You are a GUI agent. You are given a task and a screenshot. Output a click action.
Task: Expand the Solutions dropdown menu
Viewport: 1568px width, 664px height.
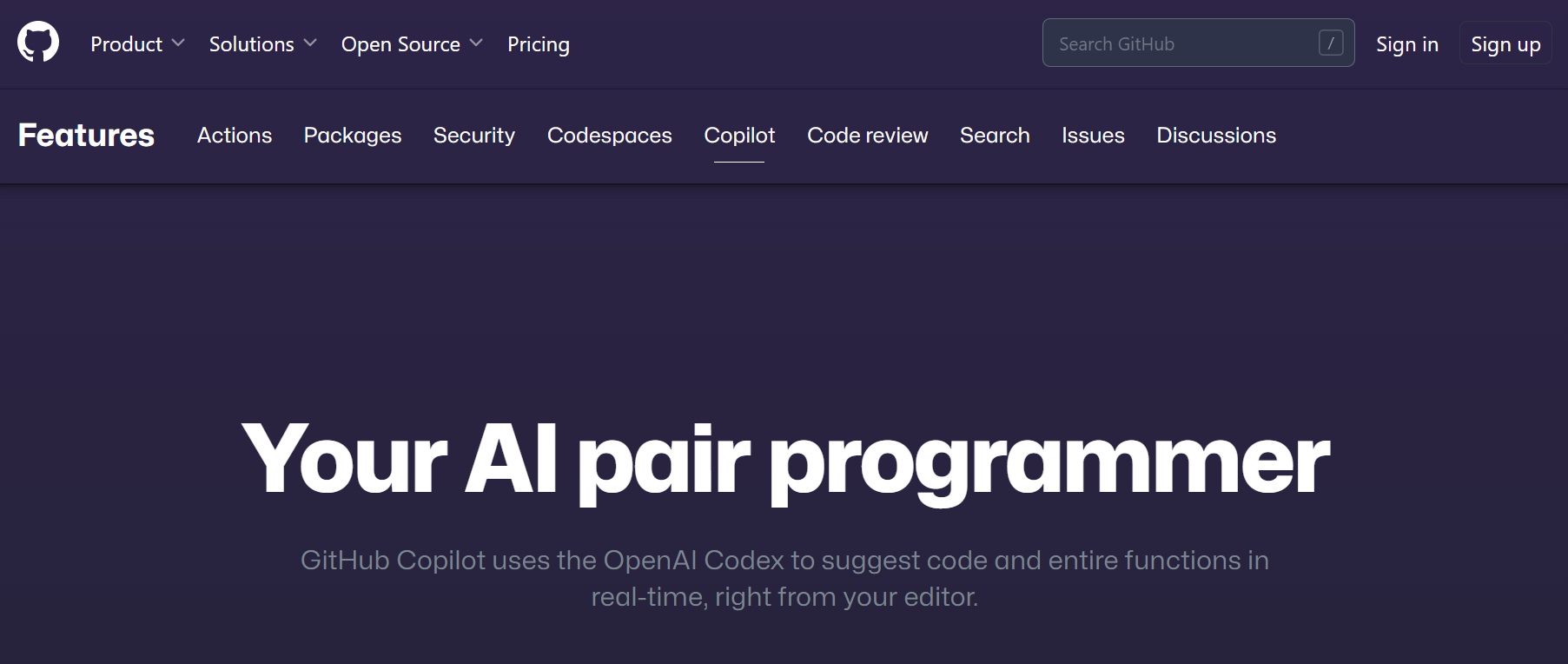pos(262,44)
